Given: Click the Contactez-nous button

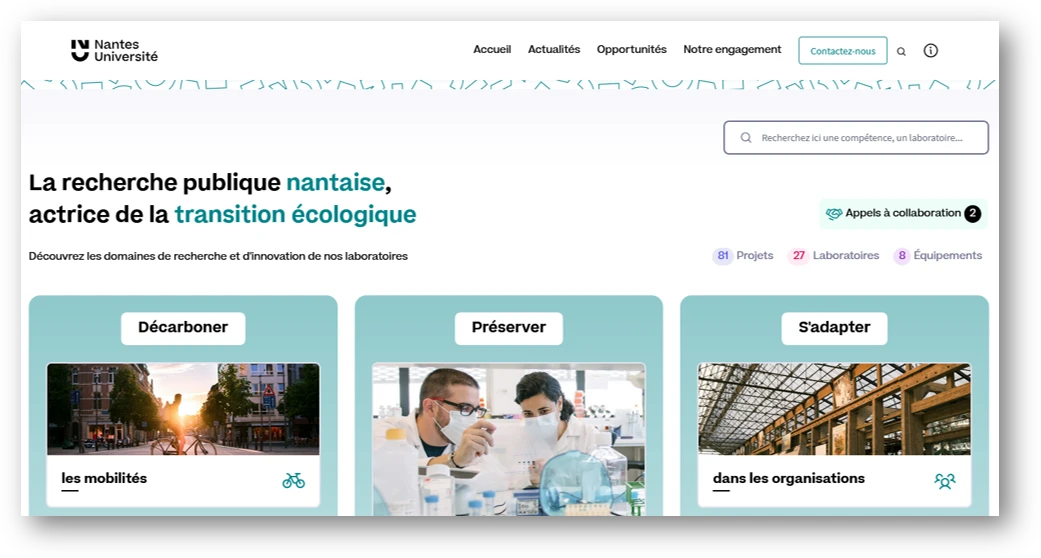Looking at the screenshot, I should coord(842,50).
